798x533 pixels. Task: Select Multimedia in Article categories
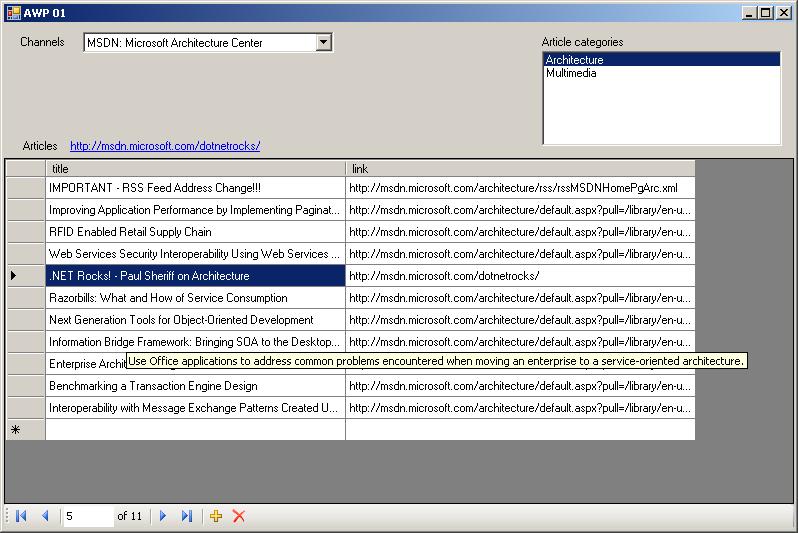(662, 73)
